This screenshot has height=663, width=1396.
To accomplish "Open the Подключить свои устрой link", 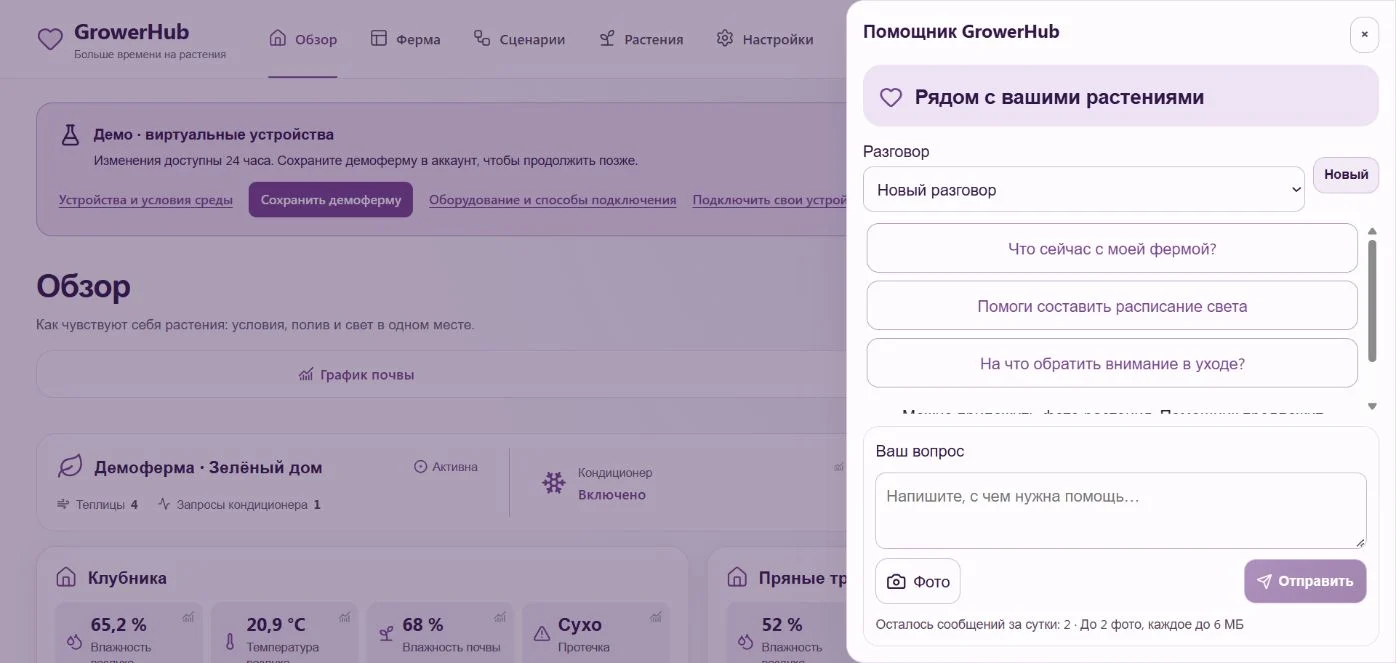I will click(769, 200).
